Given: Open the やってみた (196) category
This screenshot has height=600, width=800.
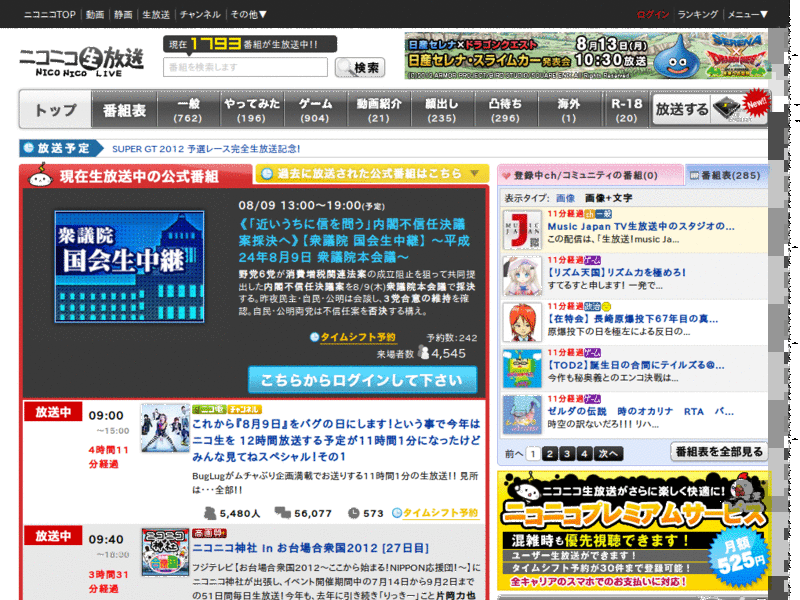Looking at the screenshot, I should (252, 110).
